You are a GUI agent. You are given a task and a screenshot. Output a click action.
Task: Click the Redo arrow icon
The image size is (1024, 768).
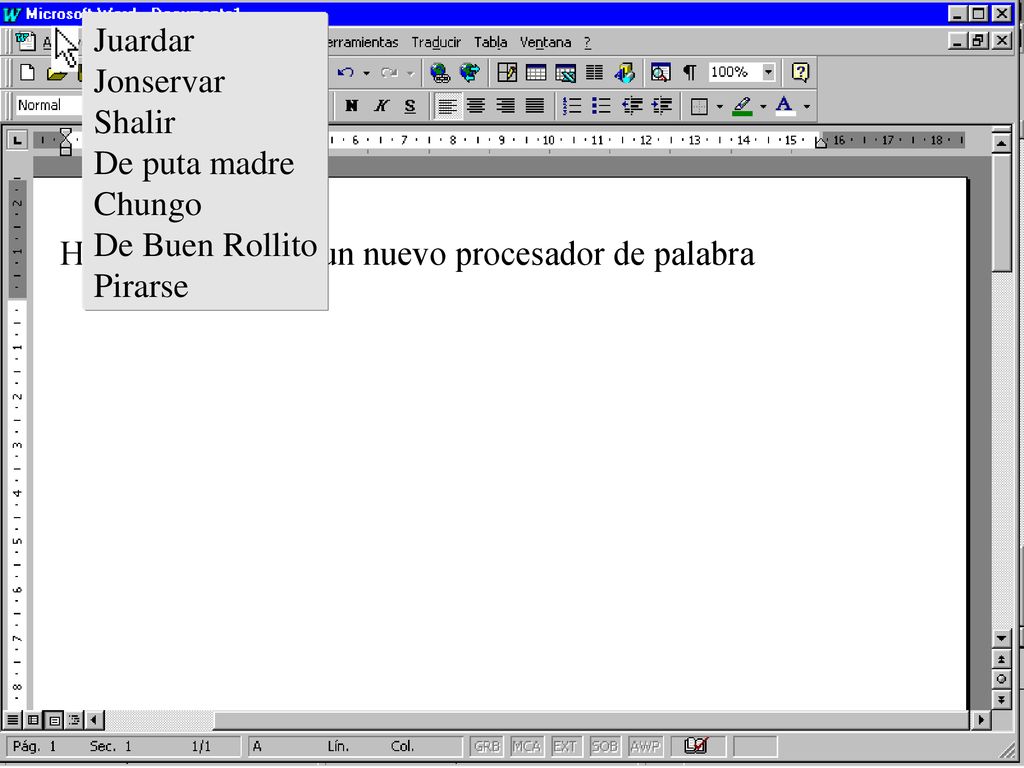(390, 72)
